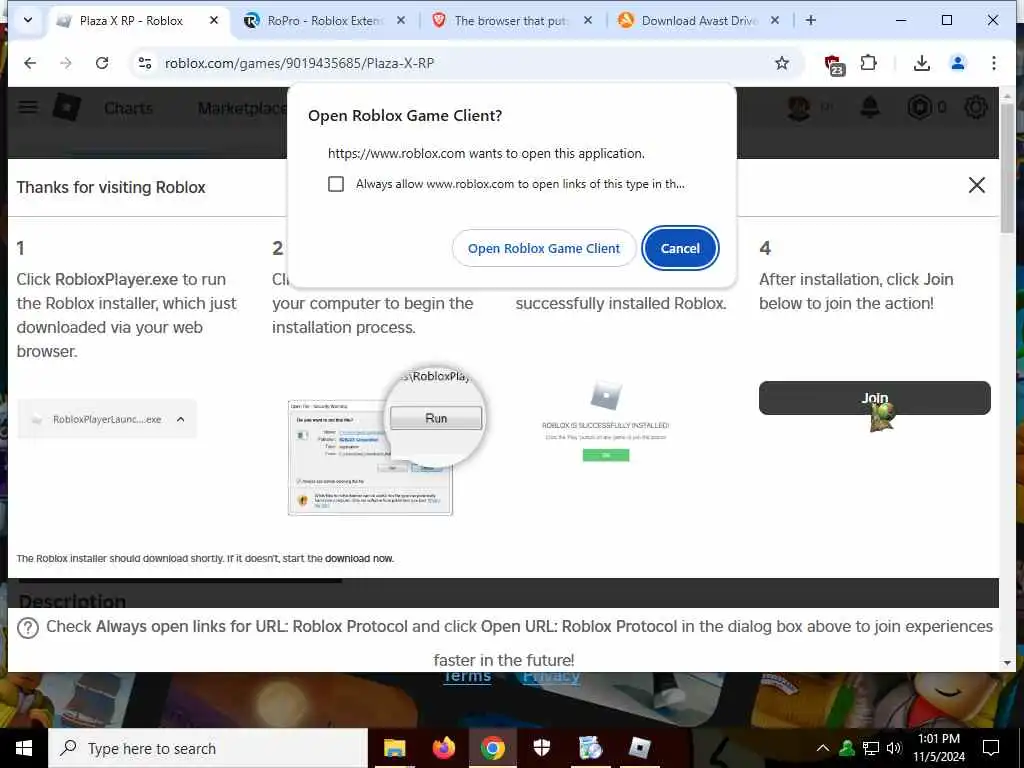Open the Roblox avatar profile icon

coord(798,108)
